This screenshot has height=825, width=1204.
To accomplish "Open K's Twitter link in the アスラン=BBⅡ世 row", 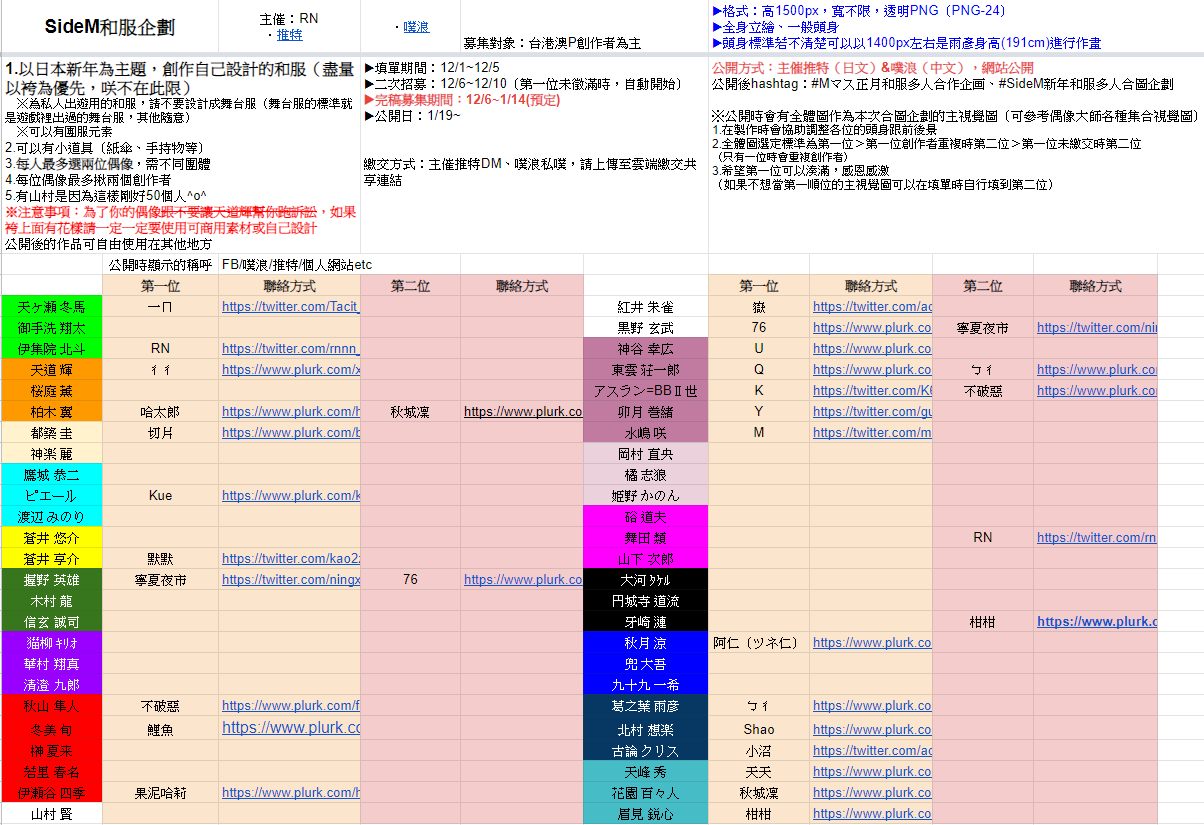I will pyautogui.click(x=872, y=390).
